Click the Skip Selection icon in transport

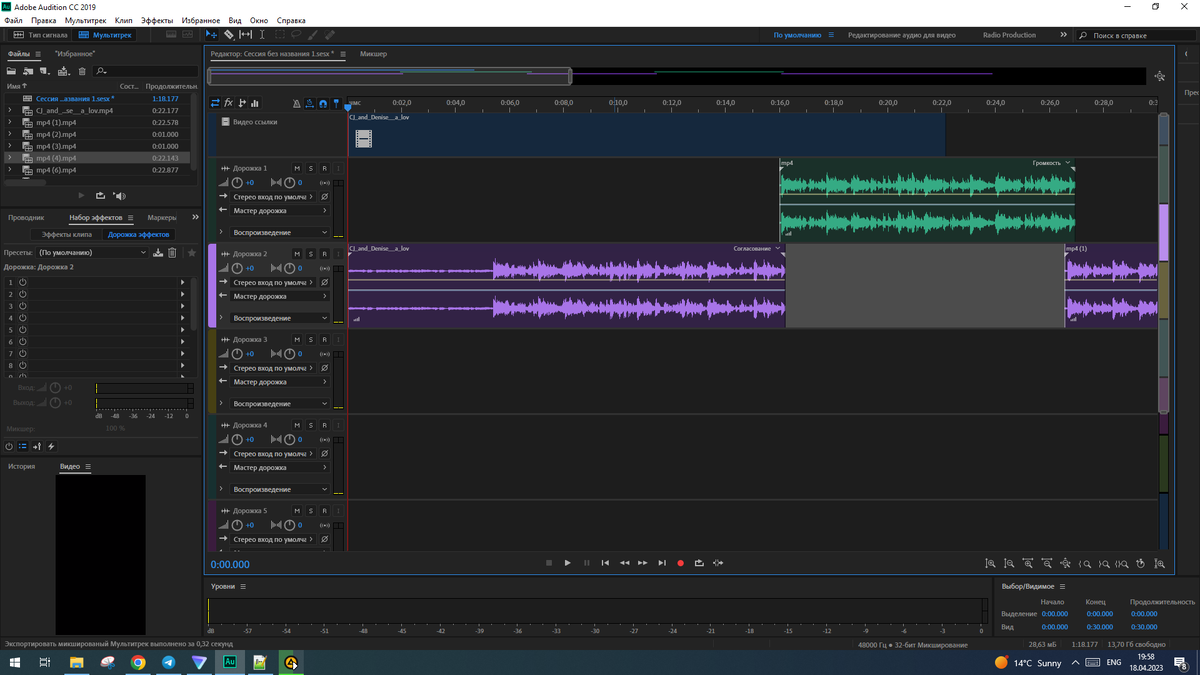(718, 563)
